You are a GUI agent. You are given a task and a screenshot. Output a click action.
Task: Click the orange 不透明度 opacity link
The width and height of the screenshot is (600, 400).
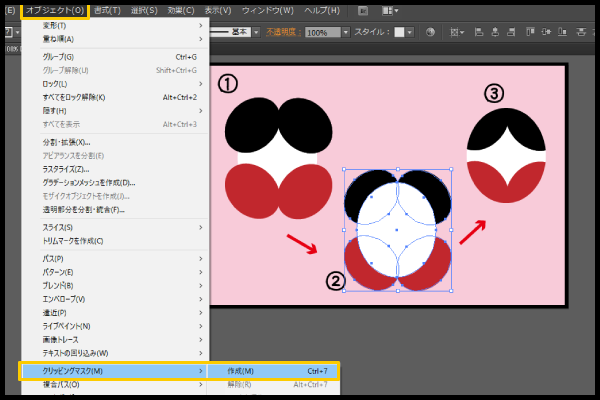[x=283, y=32]
